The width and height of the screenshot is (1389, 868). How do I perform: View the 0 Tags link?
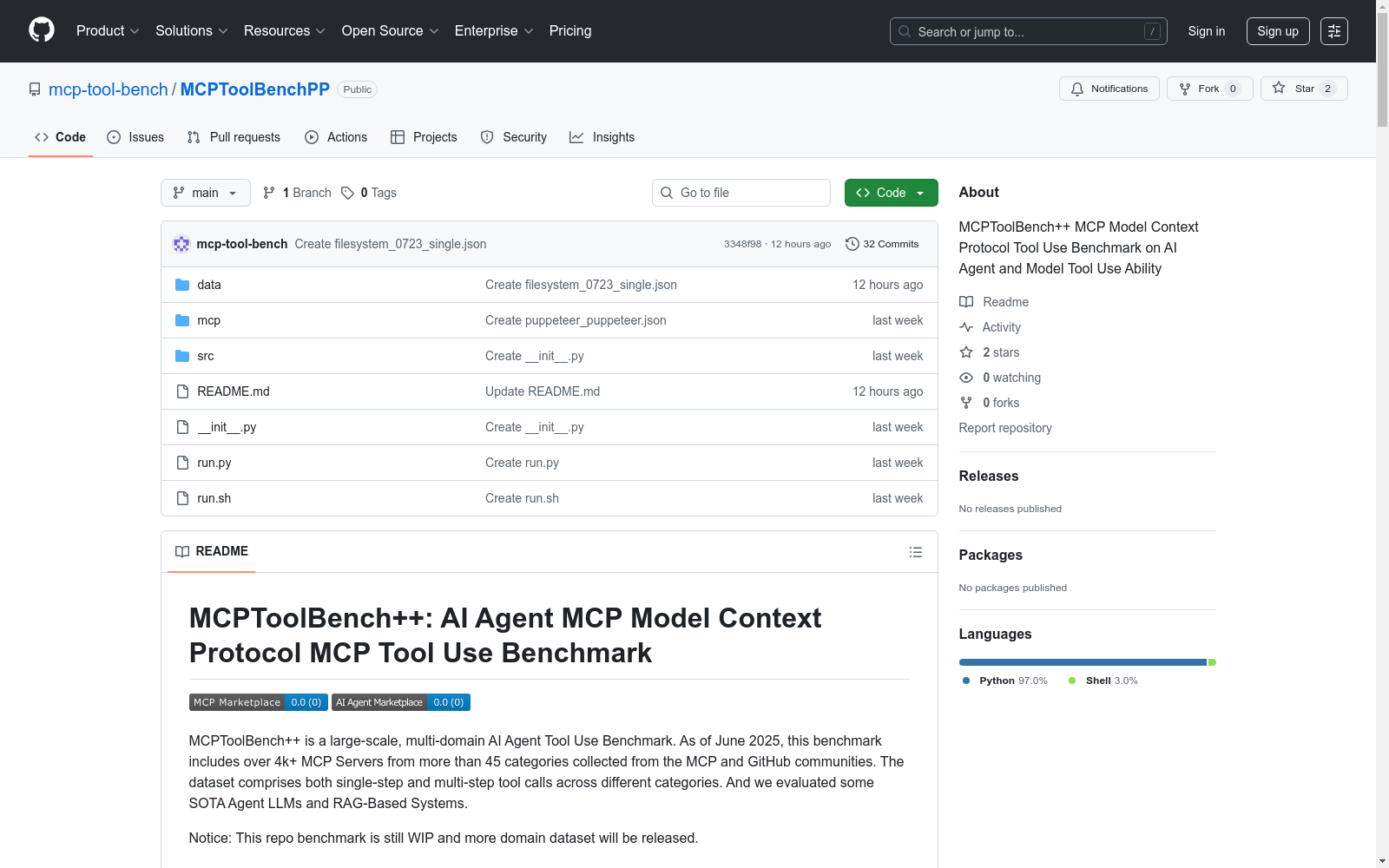tap(369, 193)
